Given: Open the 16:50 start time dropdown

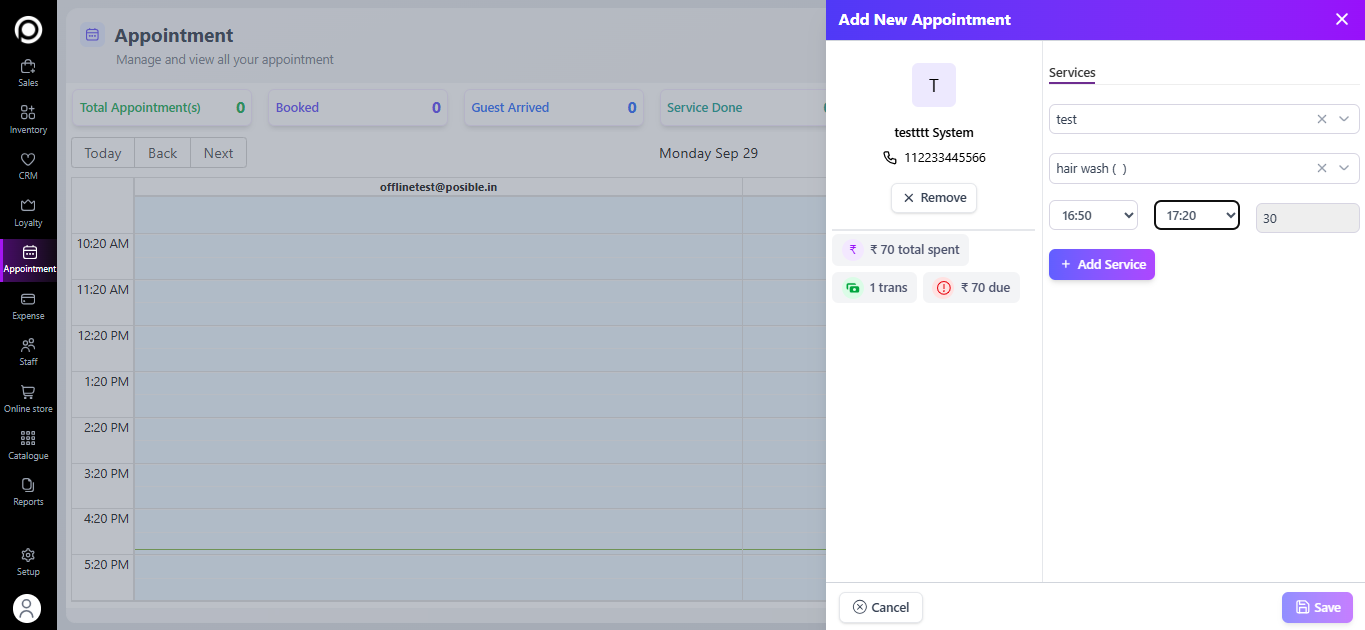Looking at the screenshot, I should click(x=1093, y=215).
